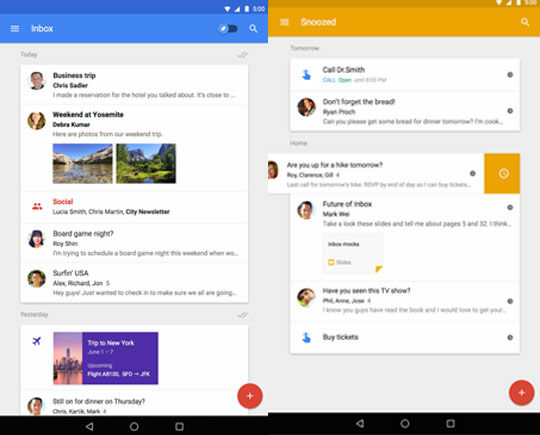540x435 pixels.
Task: Open the Board game night? email
Action: coord(134,243)
